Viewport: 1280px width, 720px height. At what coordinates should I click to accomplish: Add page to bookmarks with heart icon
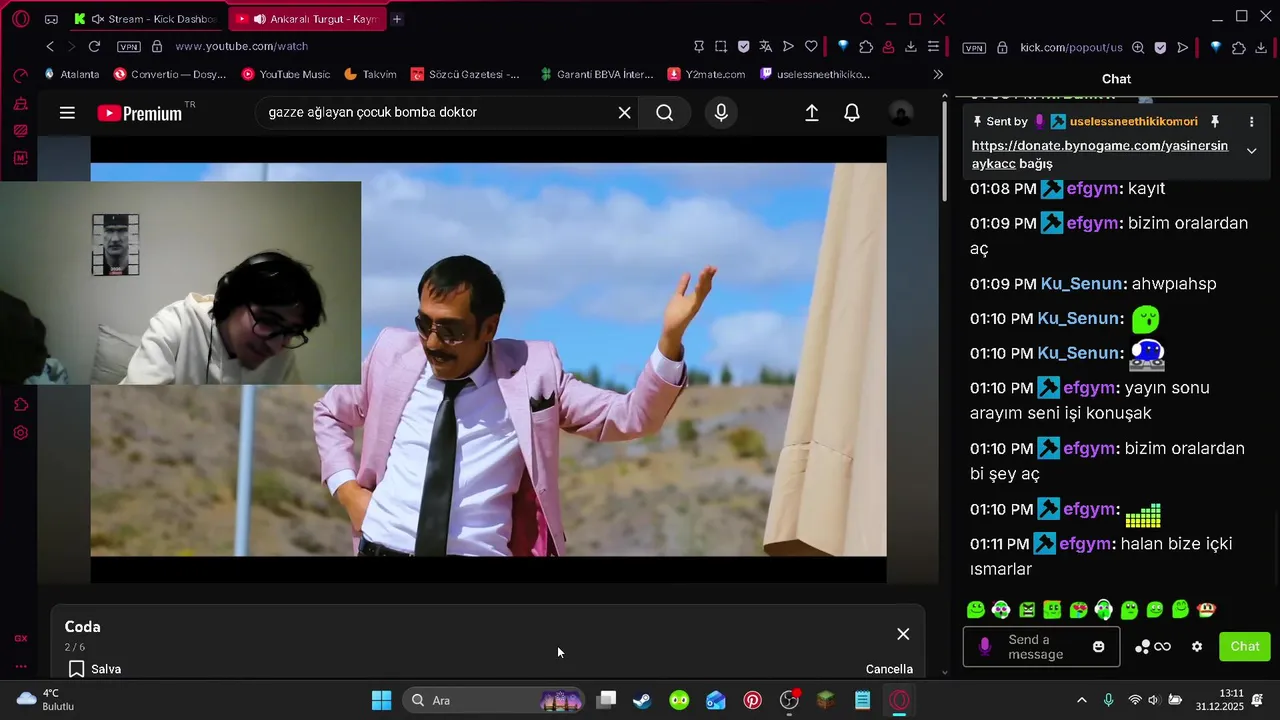(811, 46)
